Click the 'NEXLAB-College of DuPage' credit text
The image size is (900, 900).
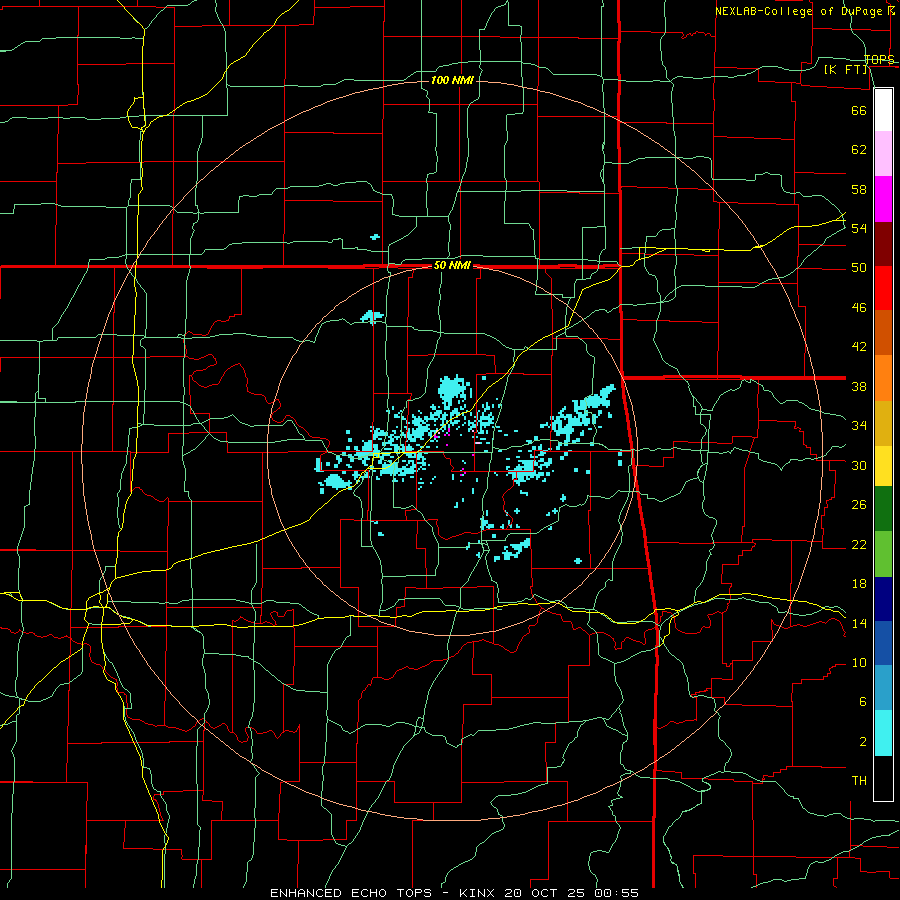[799, 11]
